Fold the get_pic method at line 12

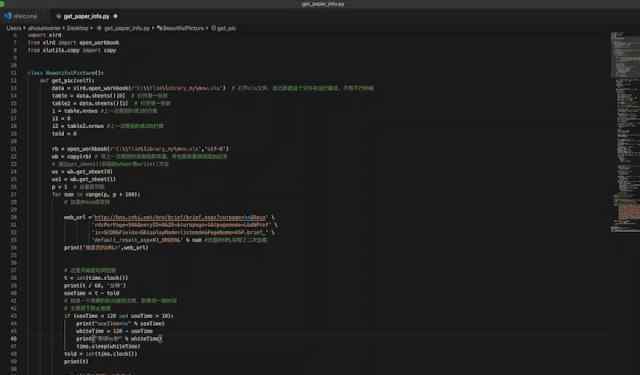click(24, 81)
